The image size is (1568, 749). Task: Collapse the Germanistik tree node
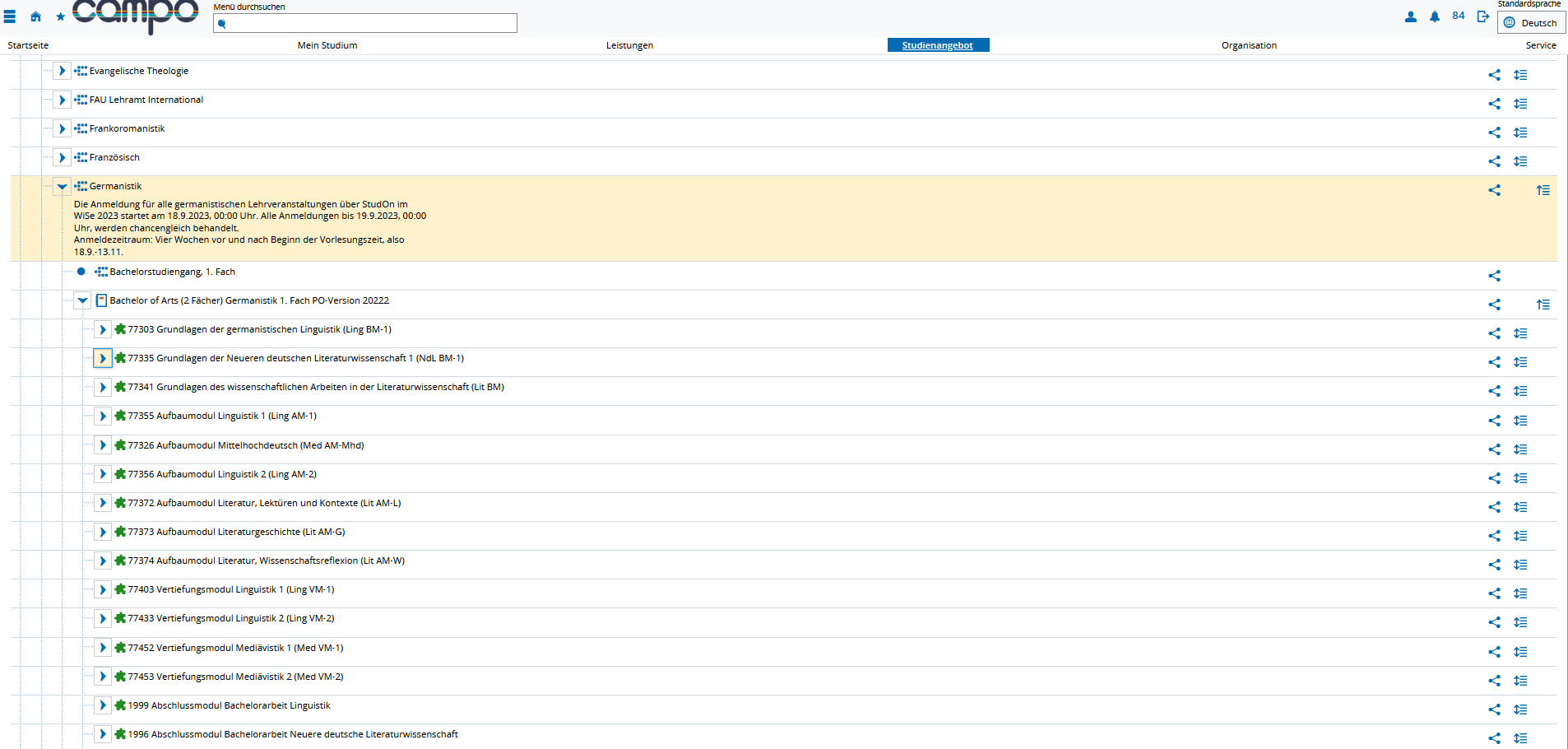click(62, 186)
